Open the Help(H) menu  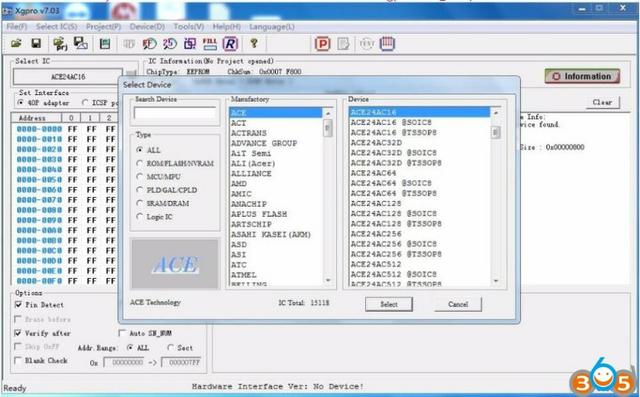(227, 27)
